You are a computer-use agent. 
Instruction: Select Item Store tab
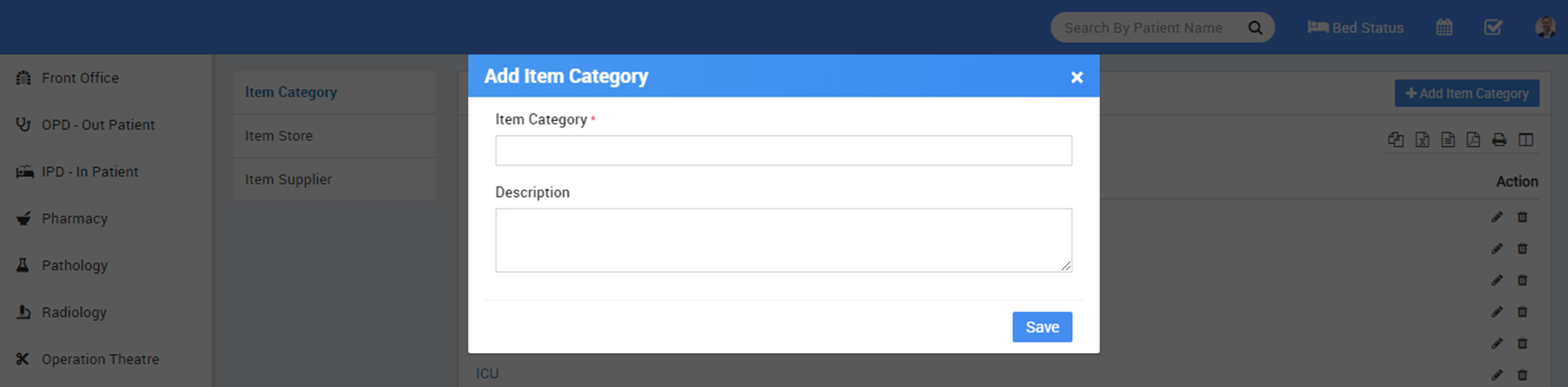tap(279, 136)
